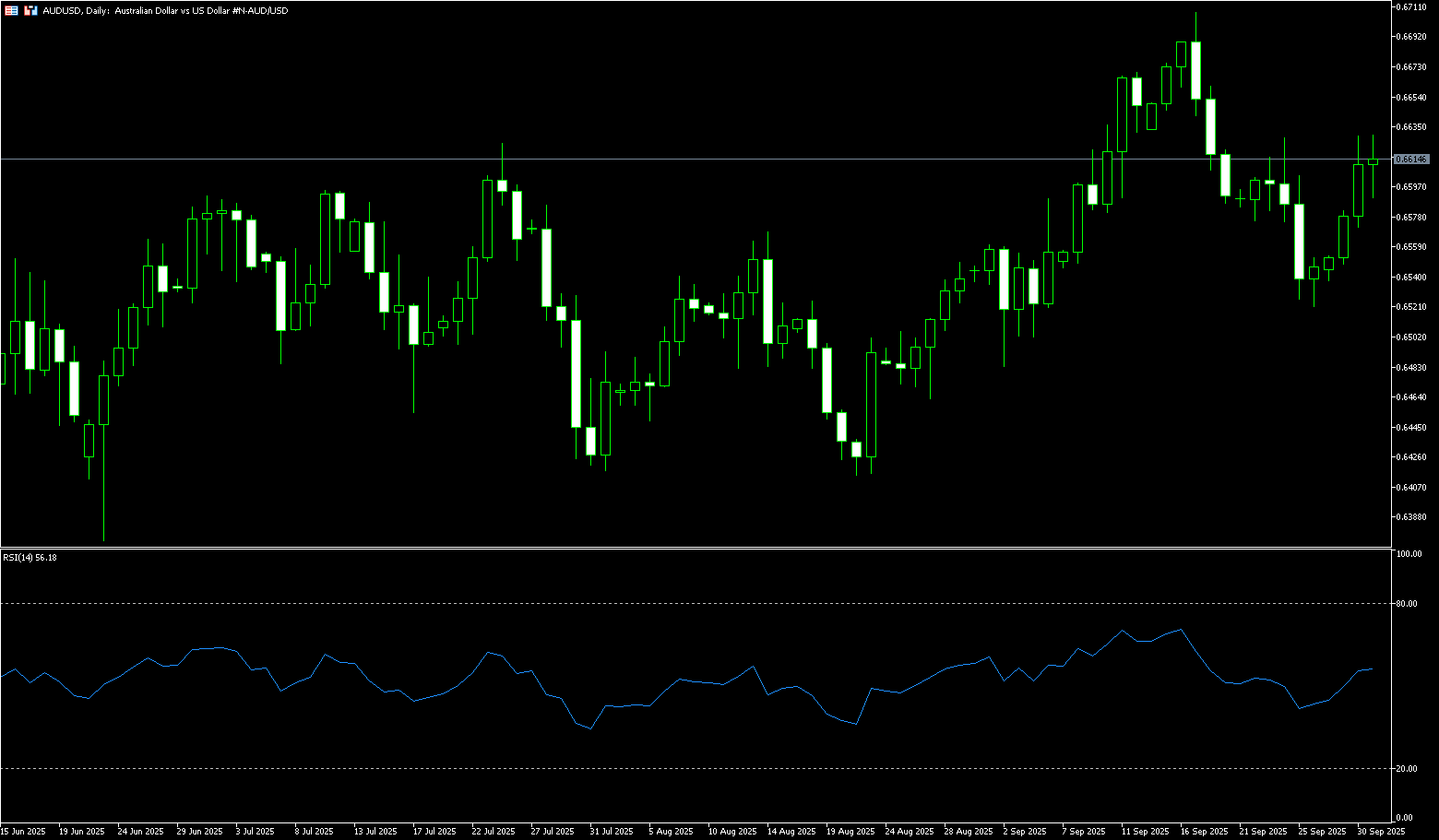Click the 0.65020 price scale label
Screen dimensions: 1439x840
(1412, 337)
